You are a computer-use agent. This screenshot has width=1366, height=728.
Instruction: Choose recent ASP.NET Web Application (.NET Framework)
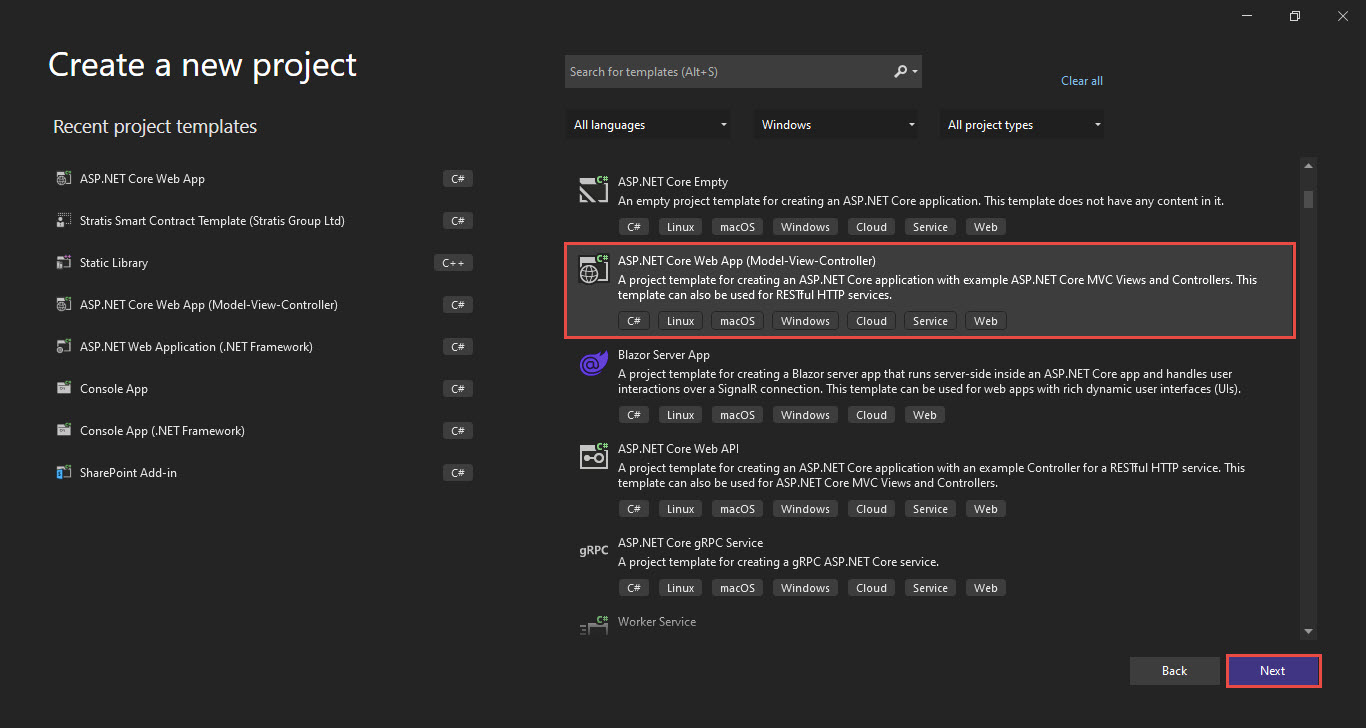click(x=196, y=347)
